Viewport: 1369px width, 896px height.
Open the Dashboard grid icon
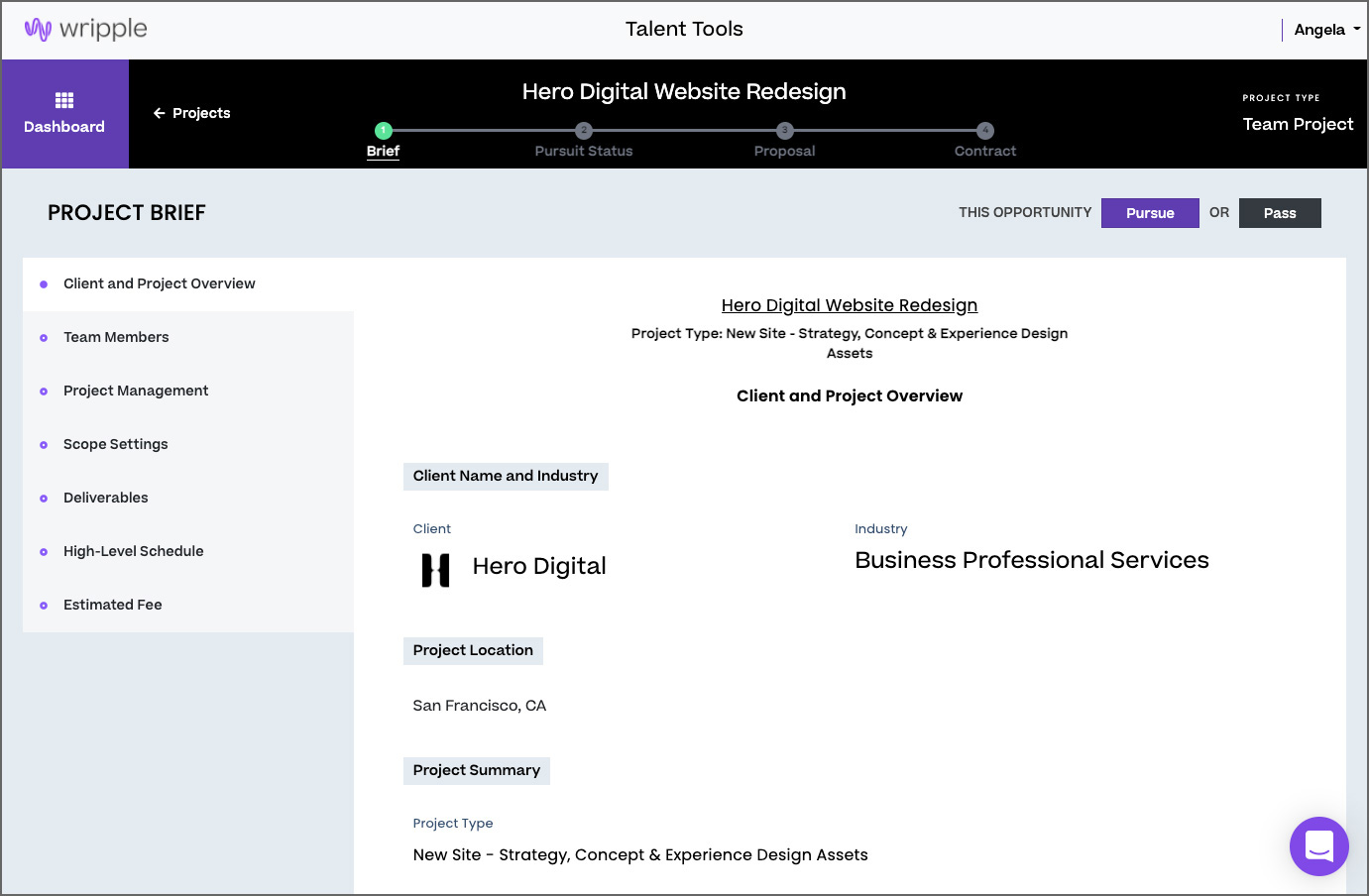64,100
